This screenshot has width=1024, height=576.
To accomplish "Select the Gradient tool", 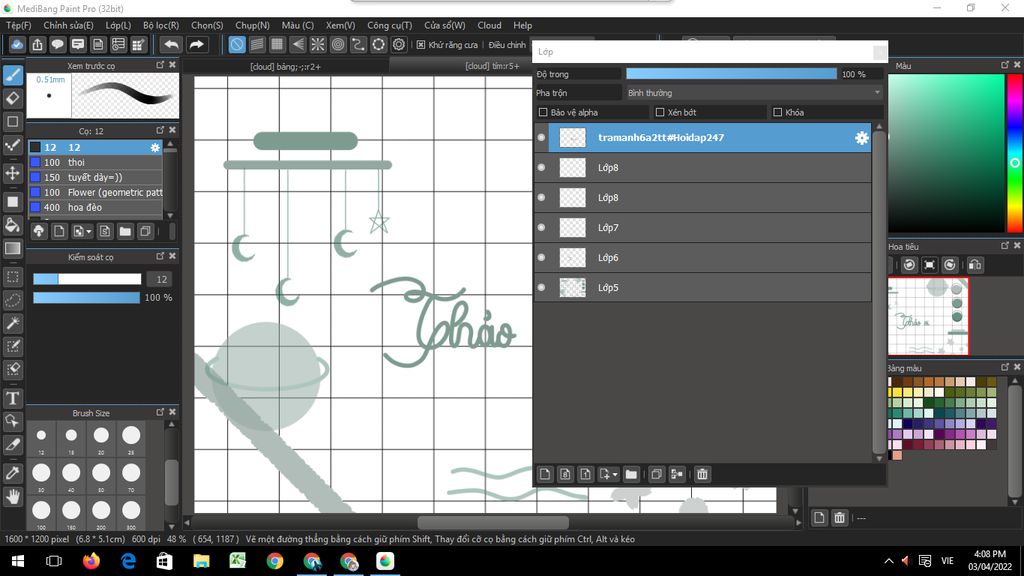I will click(x=12, y=249).
